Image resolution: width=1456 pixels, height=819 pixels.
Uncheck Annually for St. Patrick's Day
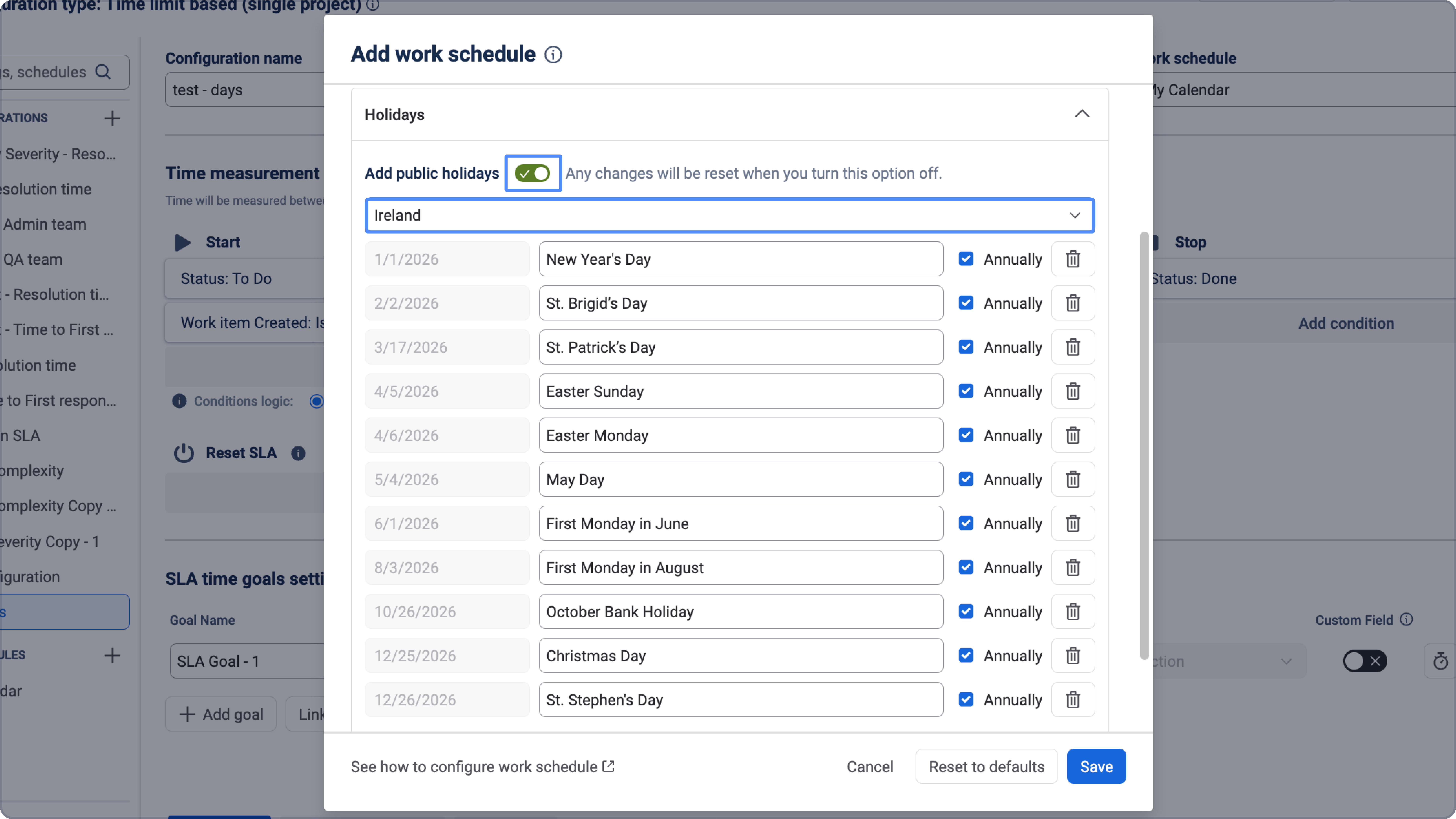click(966, 347)
